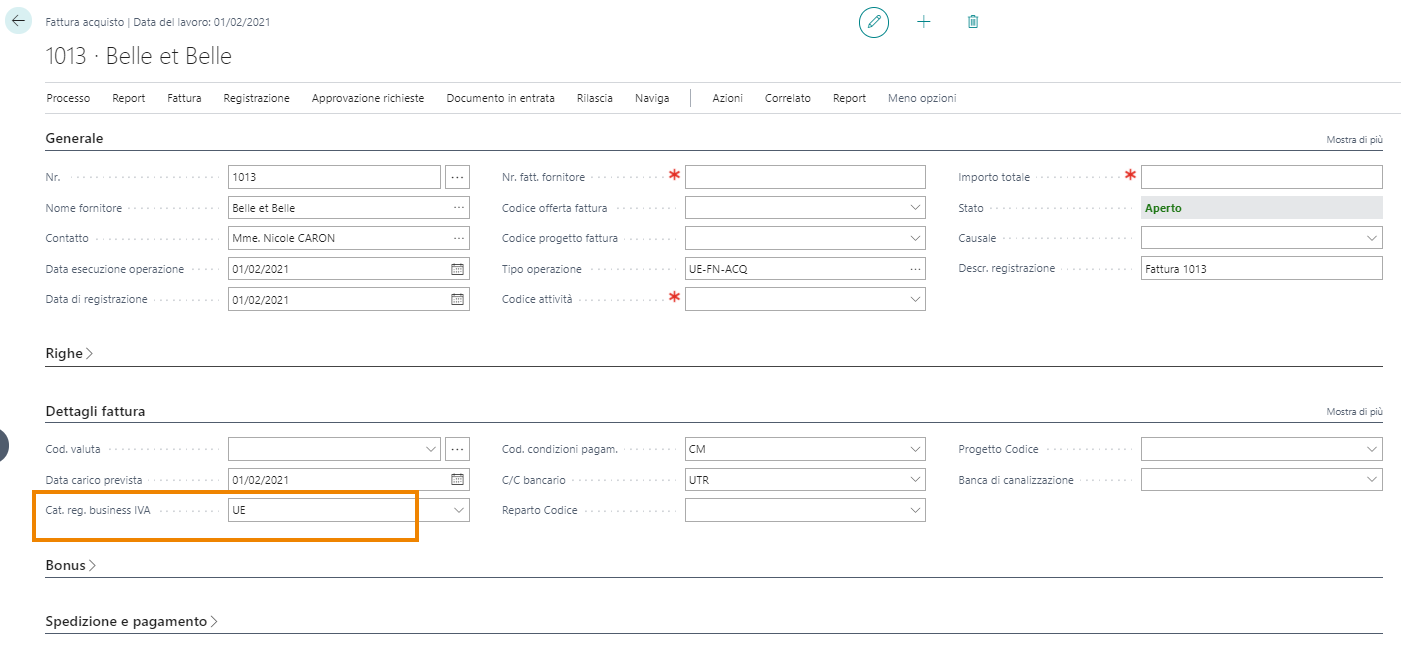Click Meno opzioni link

click(922, 98)
